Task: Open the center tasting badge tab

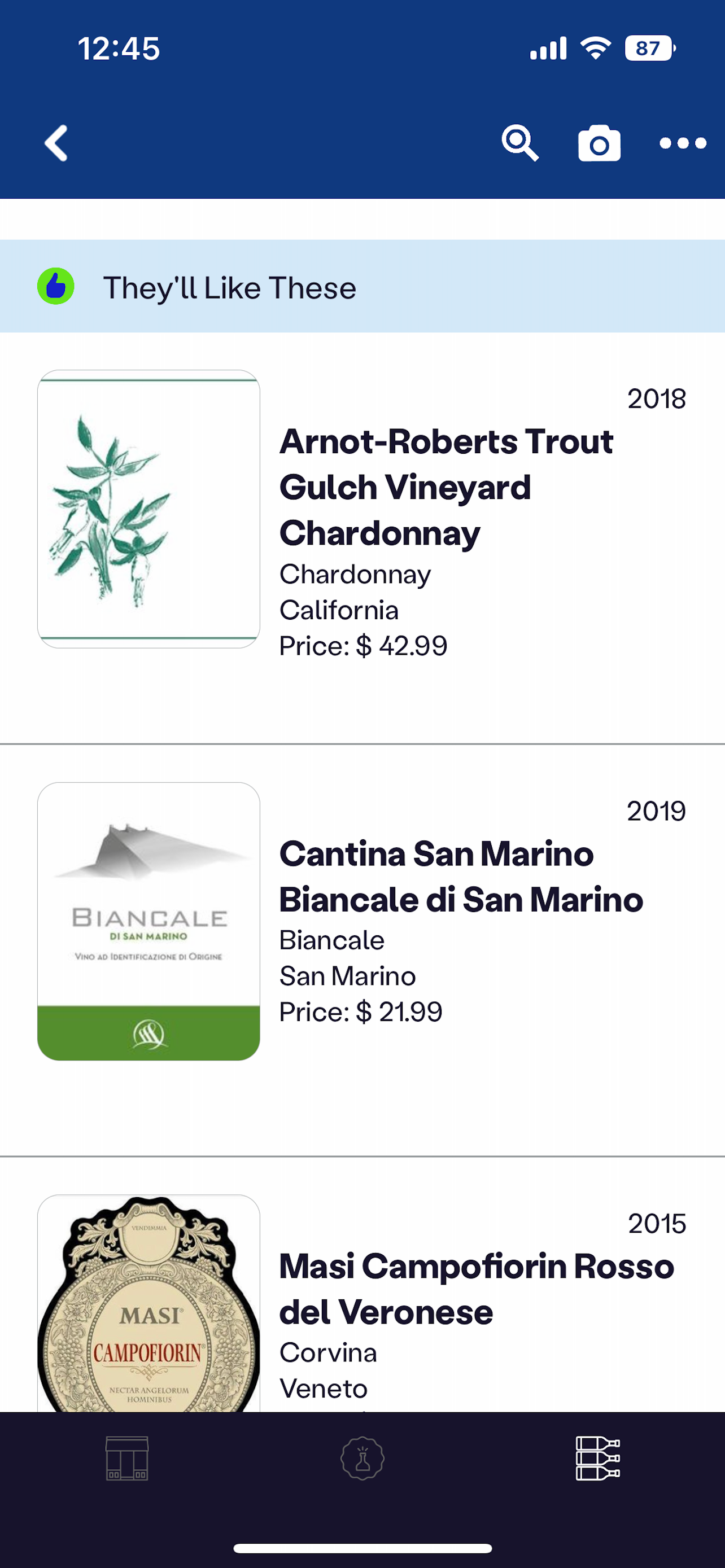Action: (x=362, y=1458)
